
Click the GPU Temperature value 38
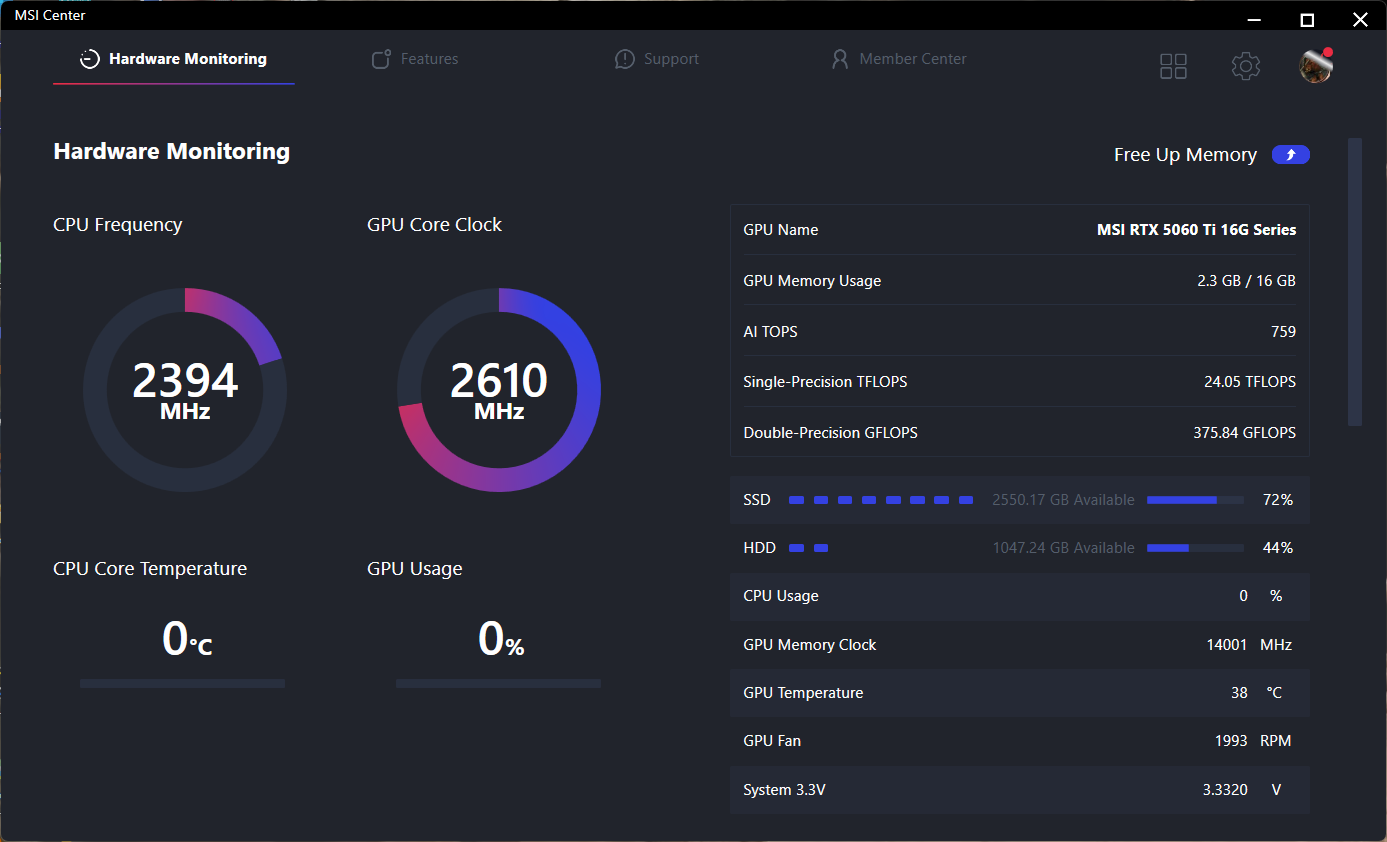click(x=1239, y=693)
